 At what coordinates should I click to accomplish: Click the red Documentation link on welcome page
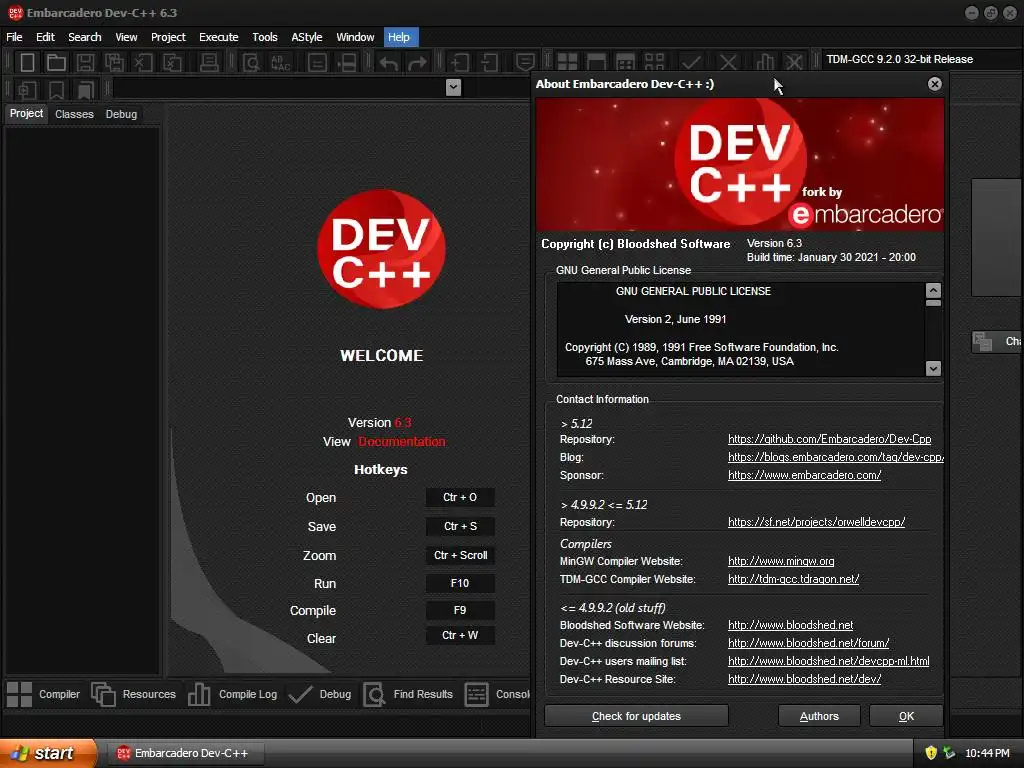point(402,441)
